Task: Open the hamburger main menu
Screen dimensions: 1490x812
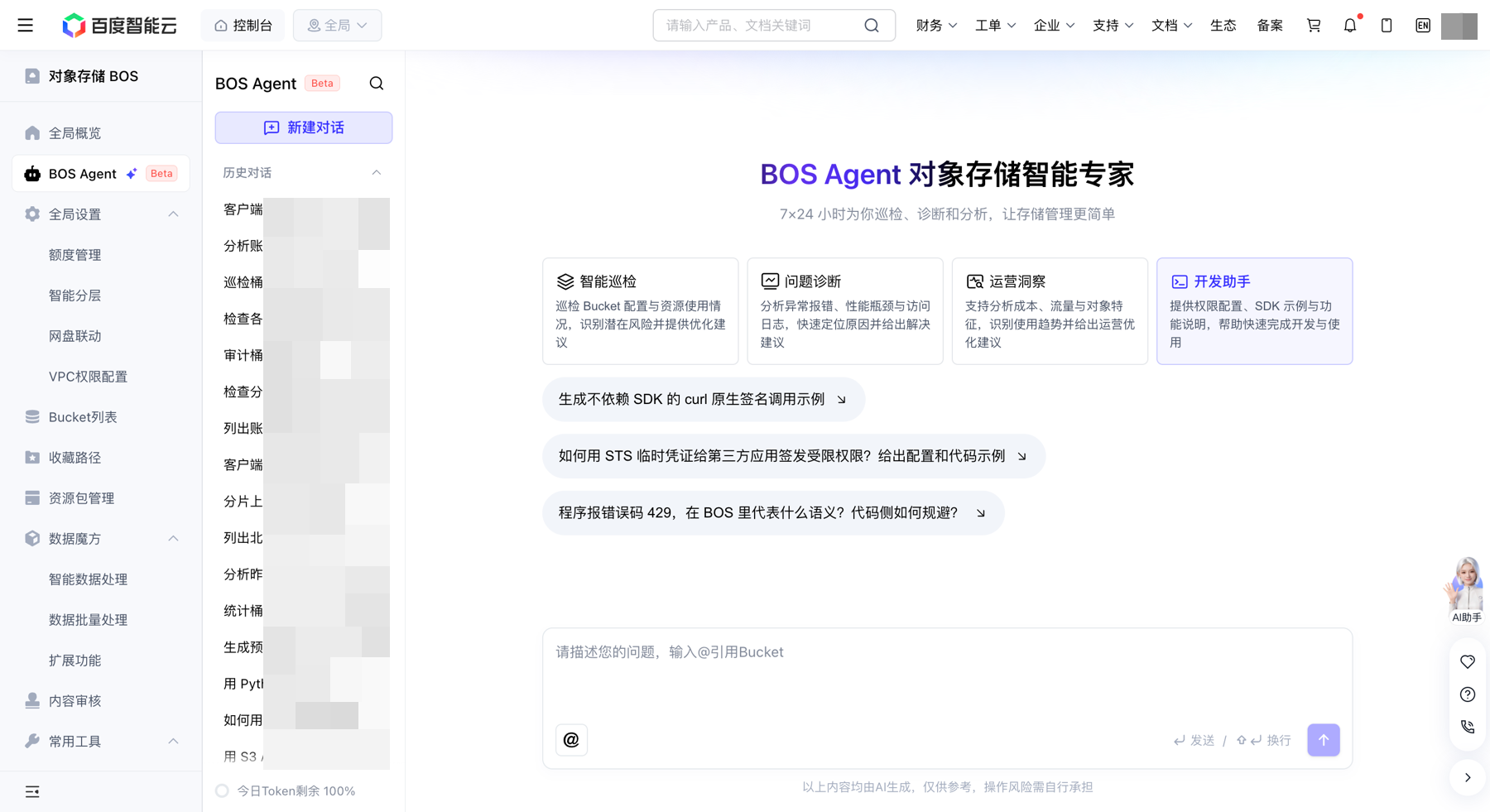Action: click(26, 26)
